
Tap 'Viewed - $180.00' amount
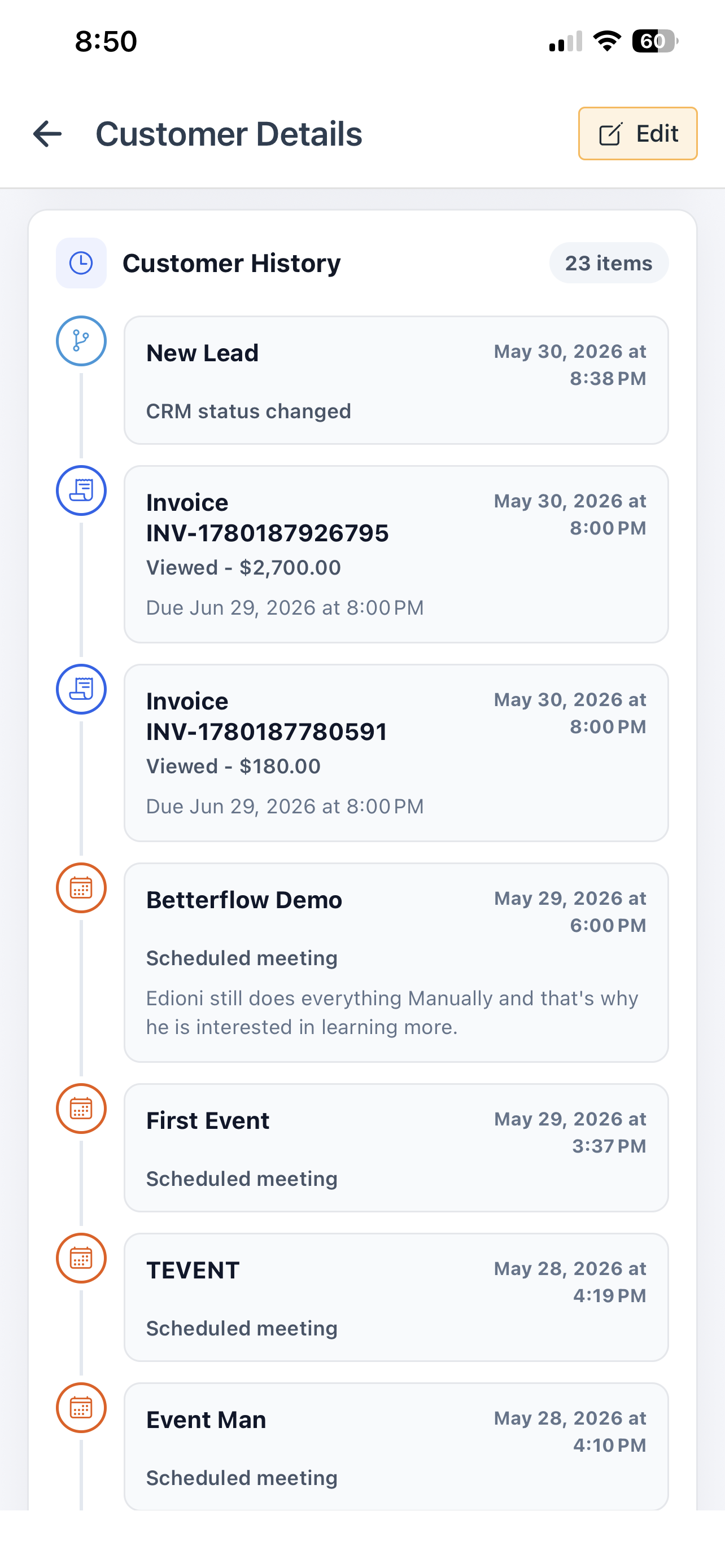(233, 767)
